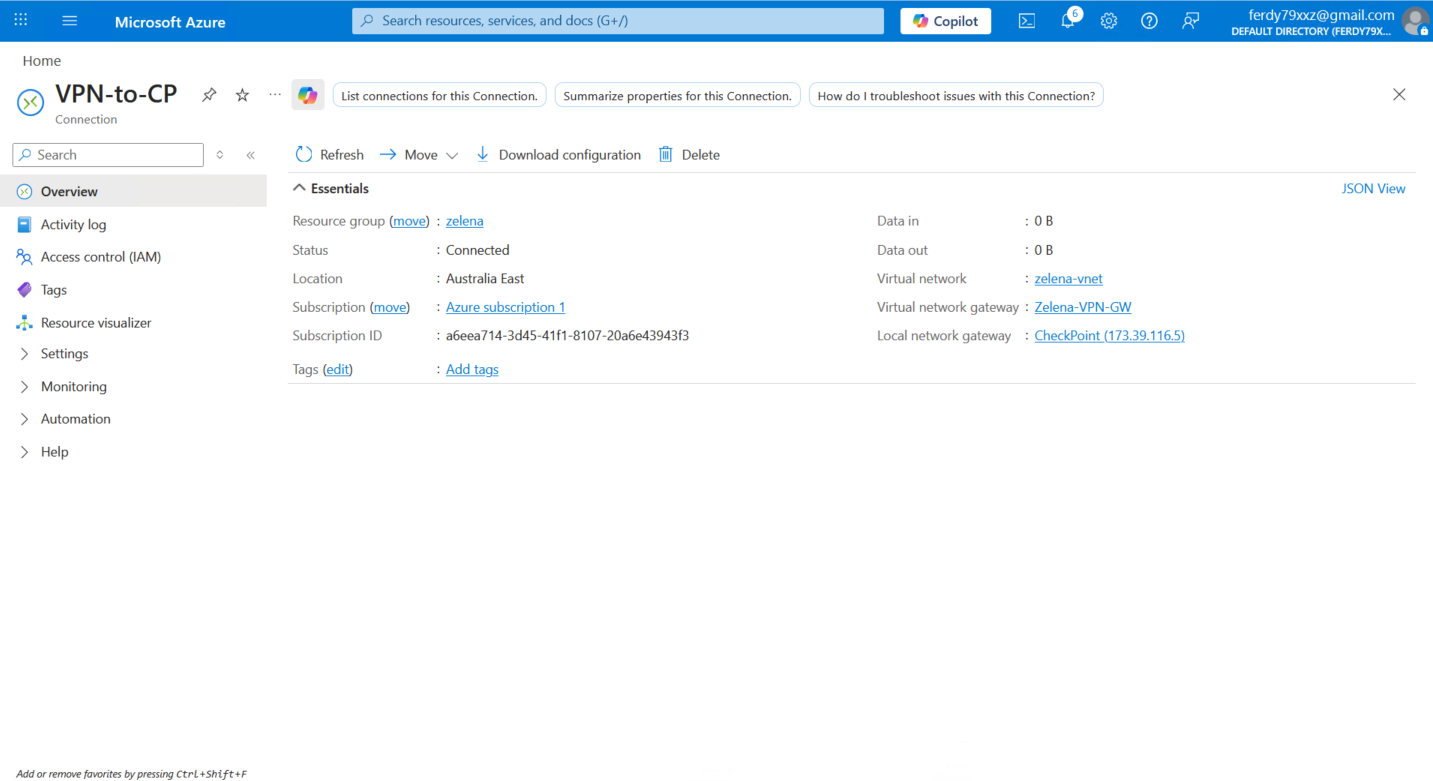Expand the Settings section in sidebar
Viewport: 1433px width, 781px height.
(x=64, y=354)
